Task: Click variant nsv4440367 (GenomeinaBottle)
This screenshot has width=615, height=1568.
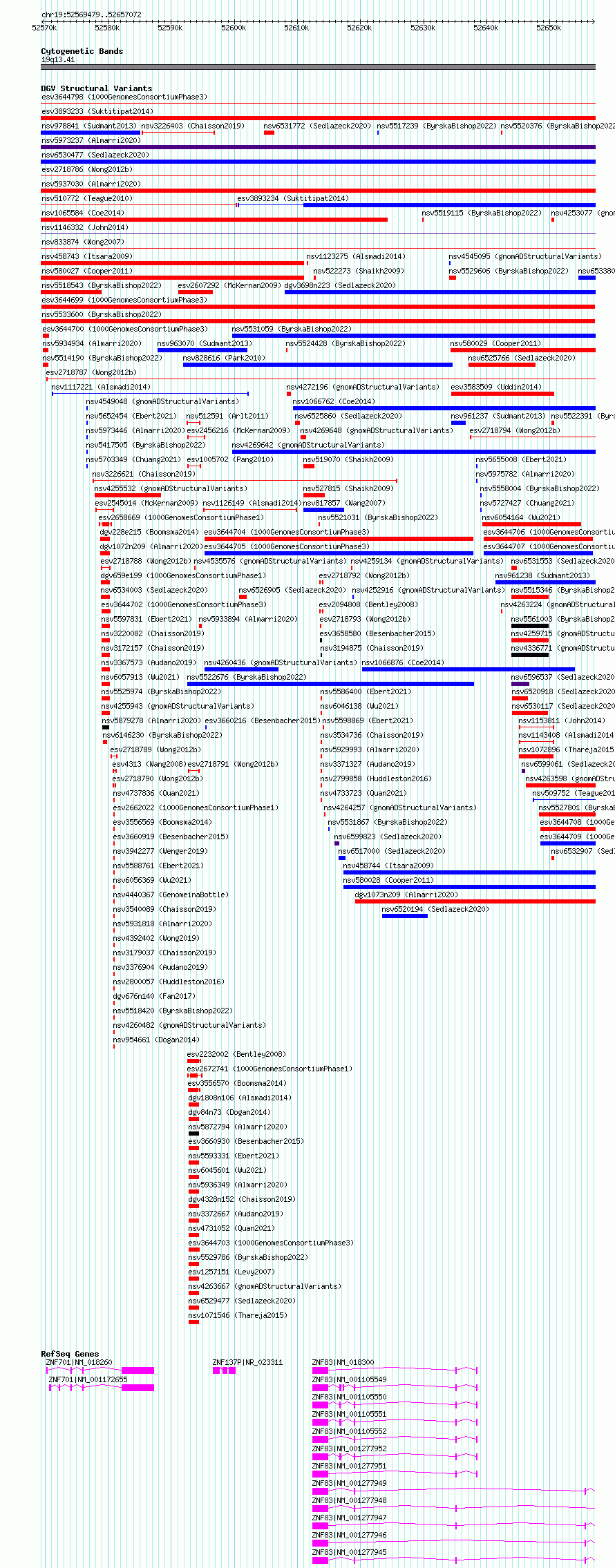Action: coord(170,895)
